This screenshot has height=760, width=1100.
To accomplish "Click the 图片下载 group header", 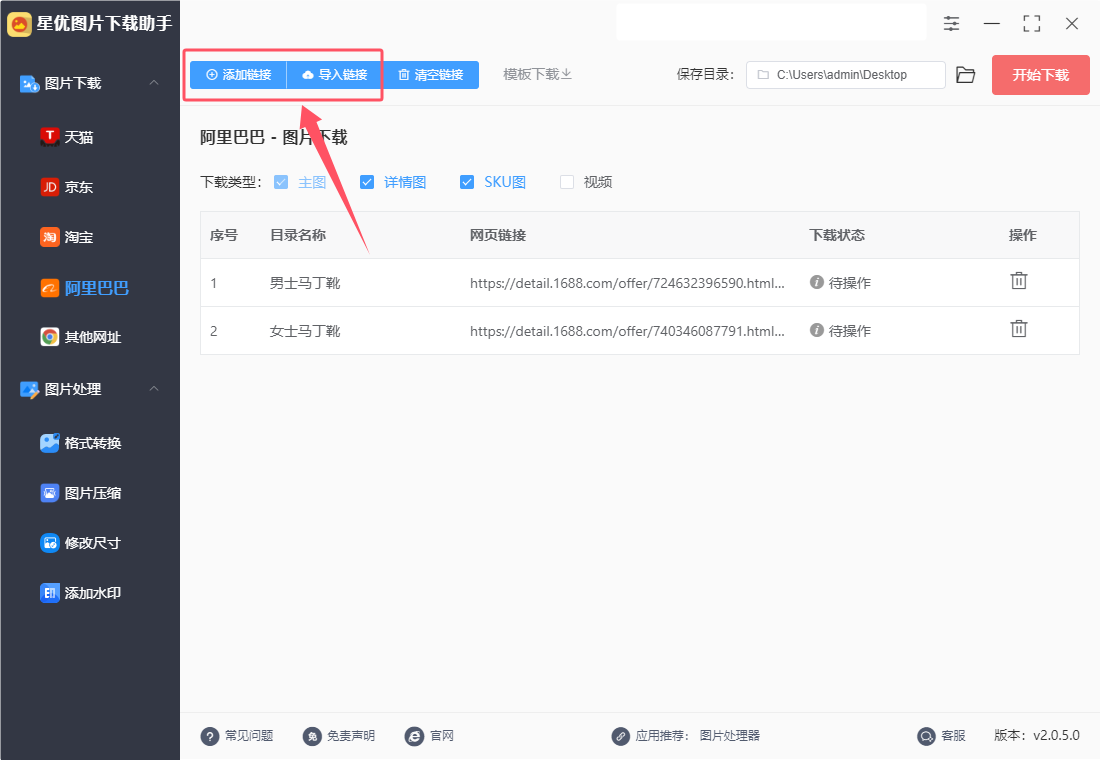I will [90, 84].
